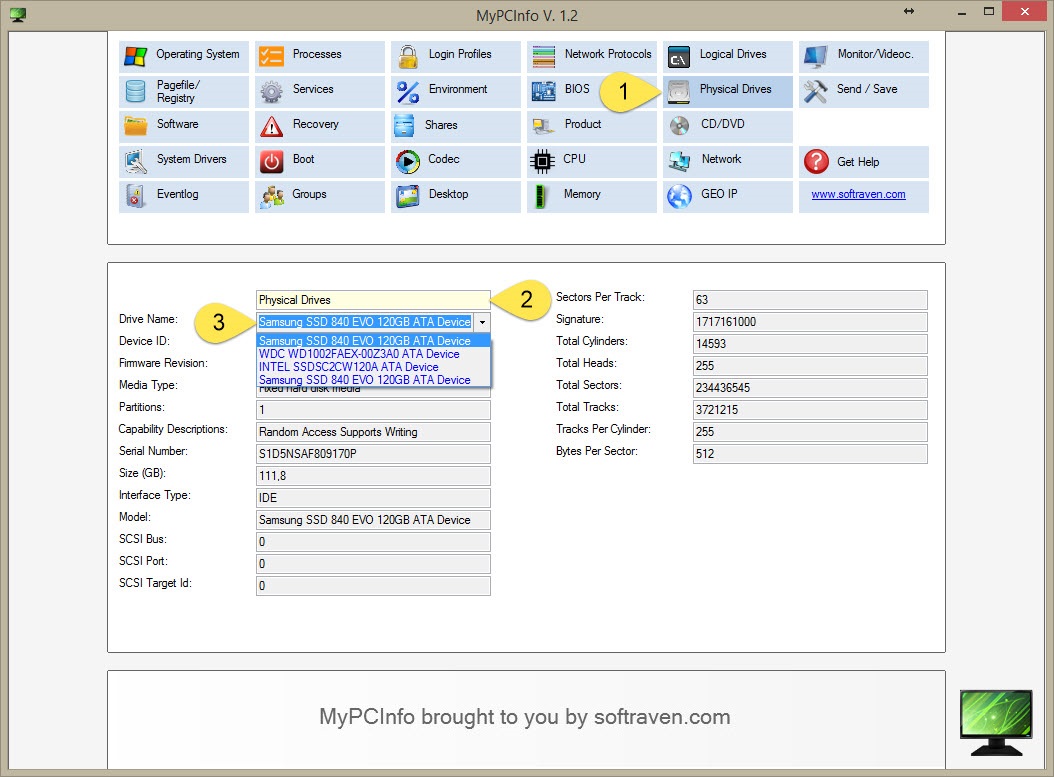The height and width of the screenshot is (777, 1054).
Task: Open the www.softraven.com link
Action: [x=858, y=195]
